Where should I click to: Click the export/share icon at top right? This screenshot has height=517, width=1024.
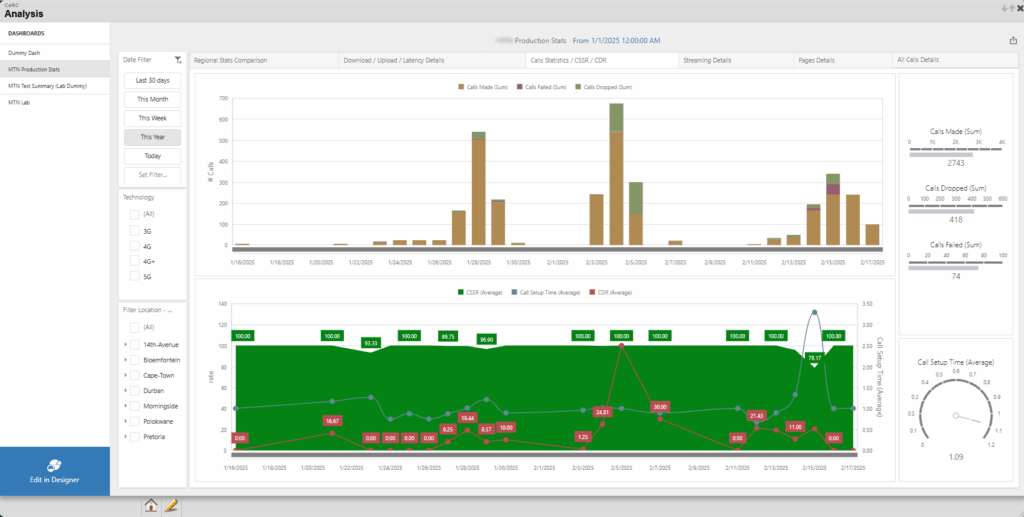tap(1013, 41)
